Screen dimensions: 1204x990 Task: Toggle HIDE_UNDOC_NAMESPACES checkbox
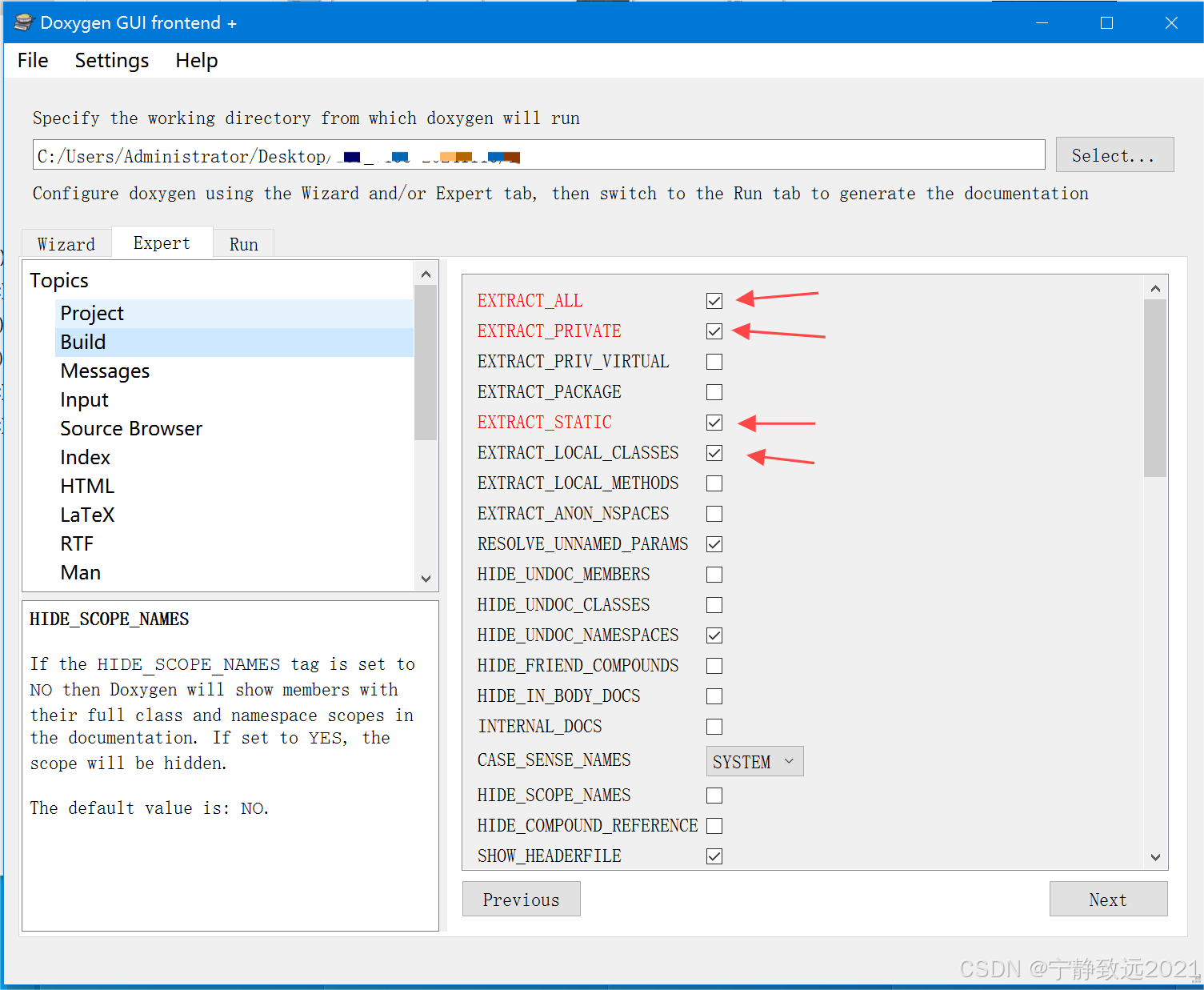tap(714, 635)
